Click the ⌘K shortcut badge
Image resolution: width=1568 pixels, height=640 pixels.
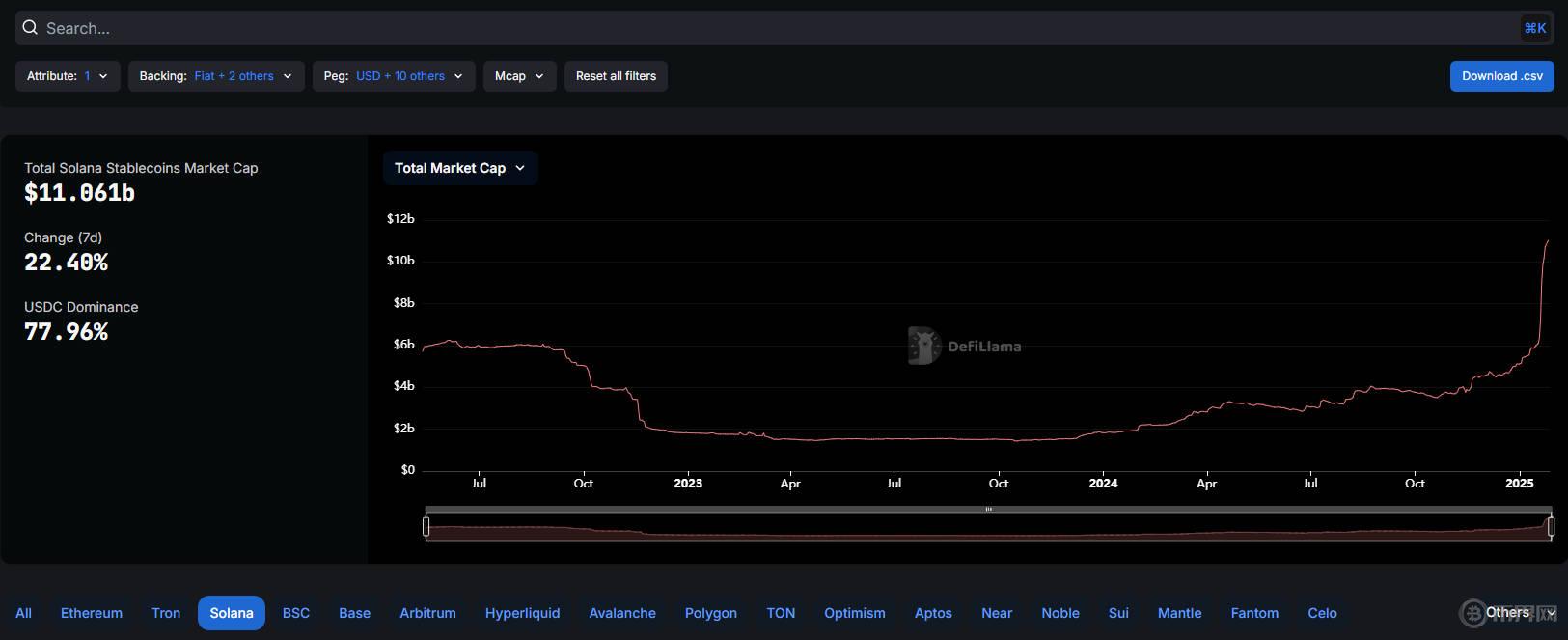point(1534,28)
